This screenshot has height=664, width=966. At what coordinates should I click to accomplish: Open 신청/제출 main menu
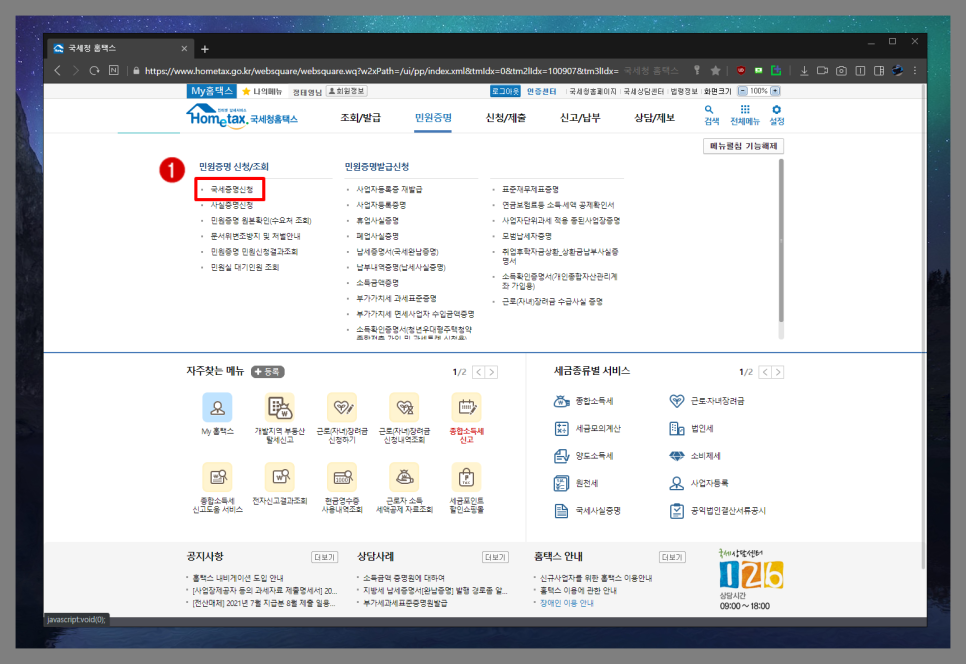pyautogui.click(x=506, y=118)
